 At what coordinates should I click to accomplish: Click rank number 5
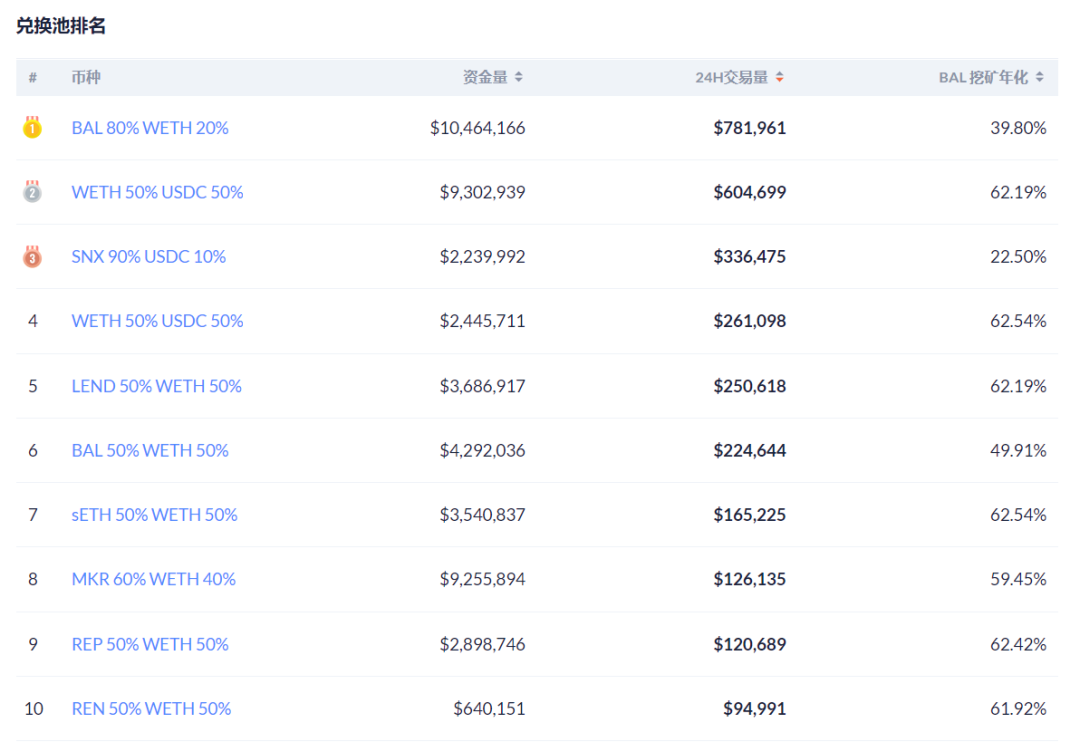(32, 386)
